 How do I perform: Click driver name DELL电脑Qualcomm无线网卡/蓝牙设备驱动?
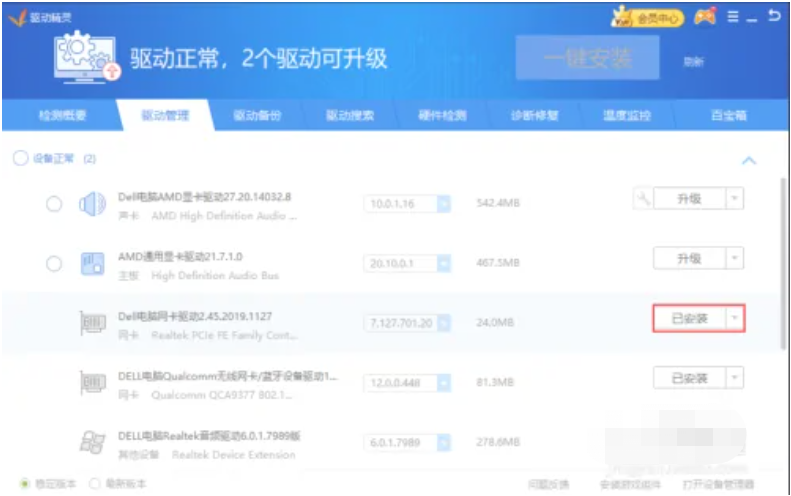228,376
